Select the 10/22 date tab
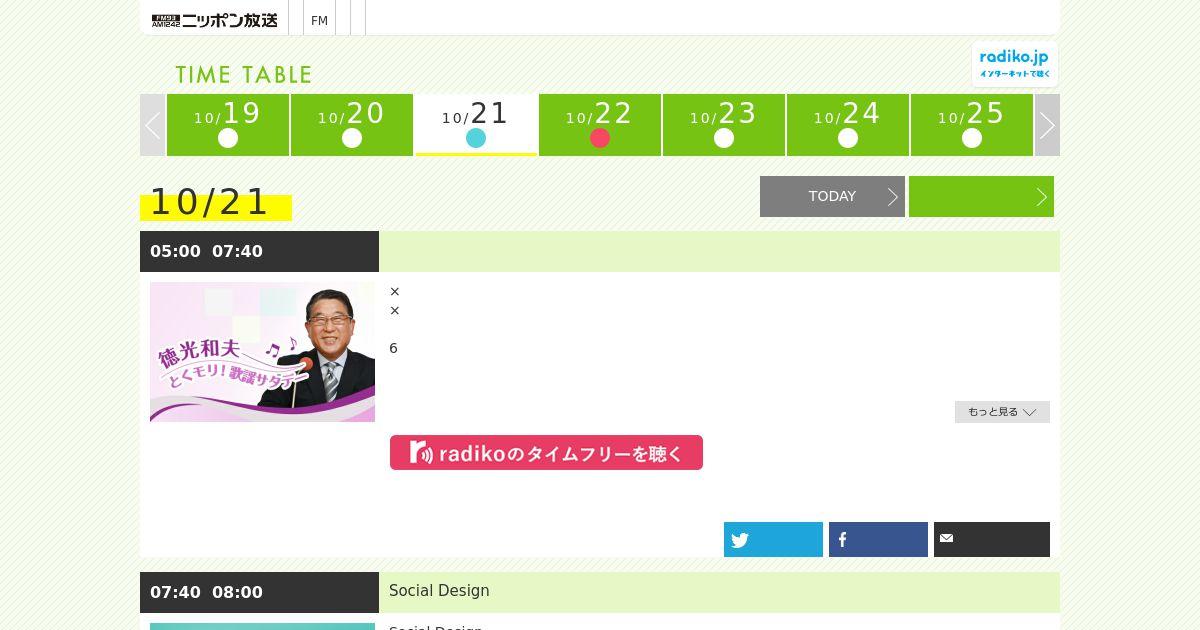This screenshot has width=1200, height=630. [600, 125]
